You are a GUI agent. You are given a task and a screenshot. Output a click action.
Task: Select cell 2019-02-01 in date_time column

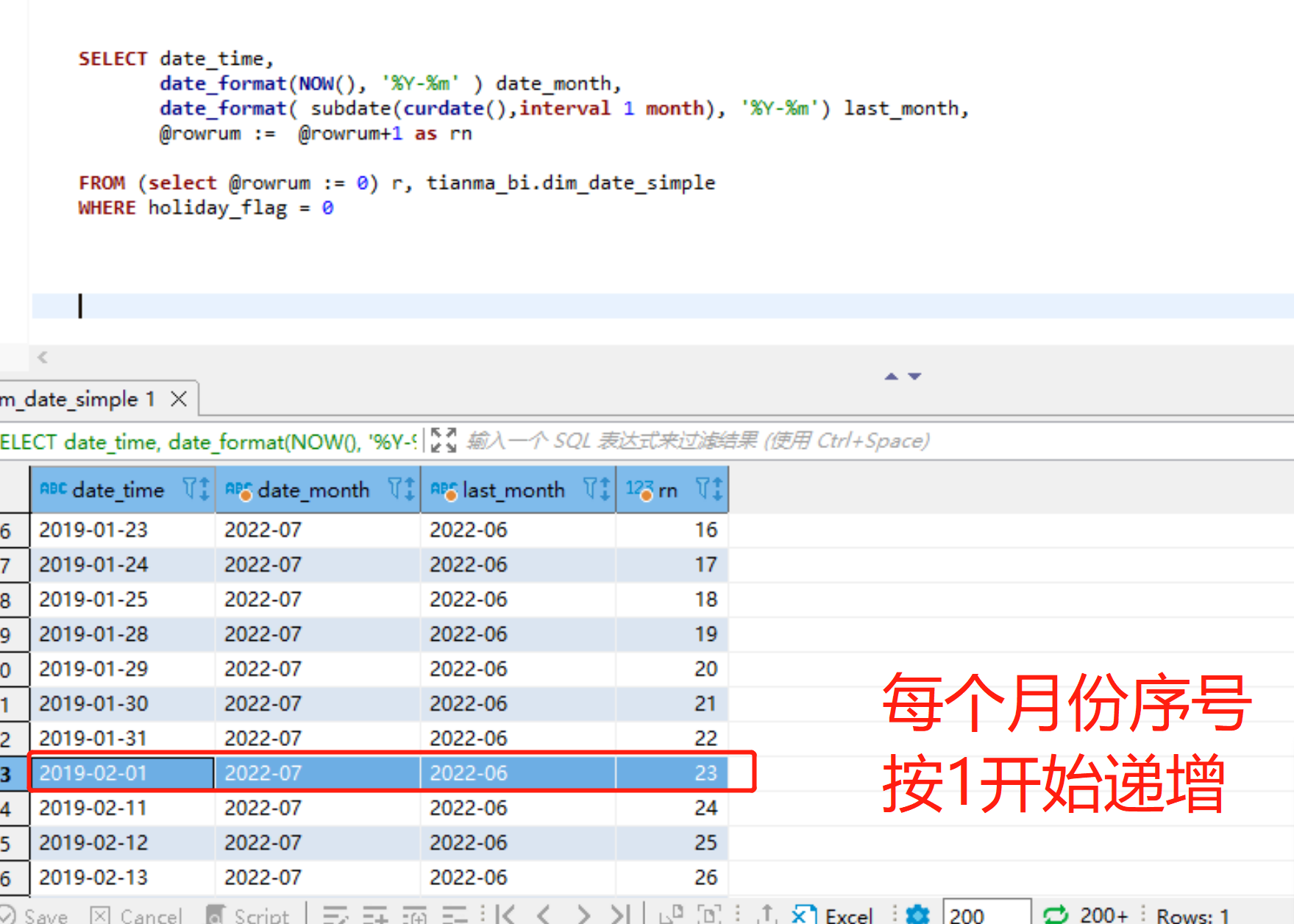click(x=122, y=772)
